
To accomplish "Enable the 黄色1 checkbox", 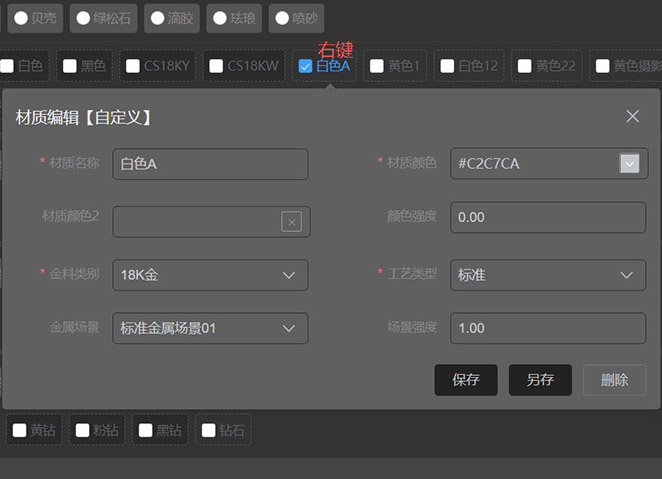I will [377, 66].
